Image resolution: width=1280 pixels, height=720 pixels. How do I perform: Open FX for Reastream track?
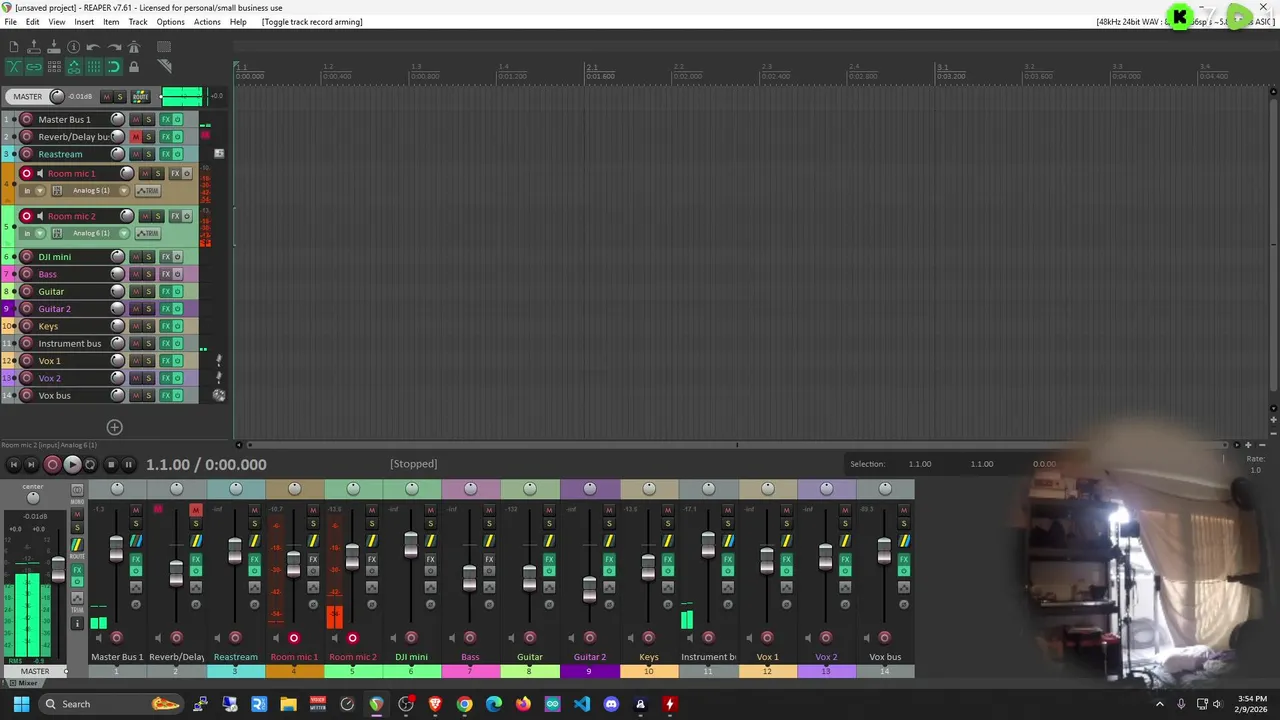166,154
